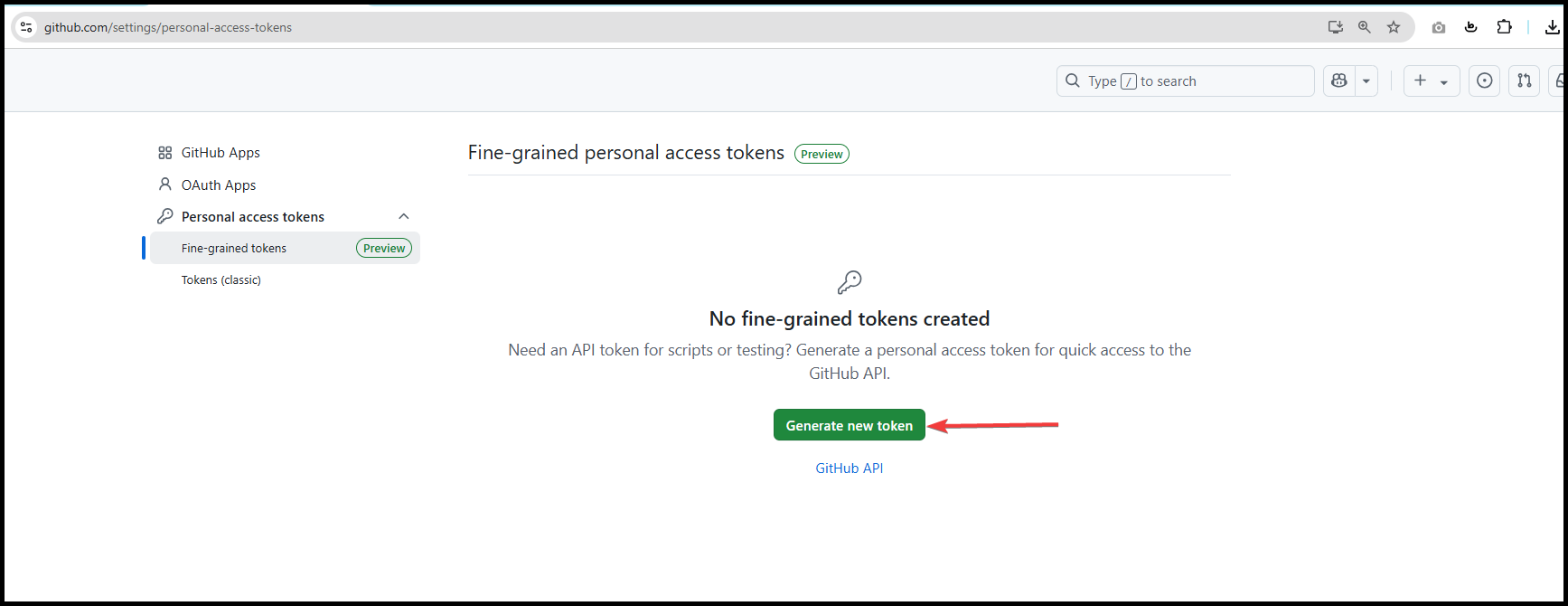The width and height of the screenshot is (1568, 606).
Task: Click the camera screenshot icon in the toolbar
Action: [1439, 27]
